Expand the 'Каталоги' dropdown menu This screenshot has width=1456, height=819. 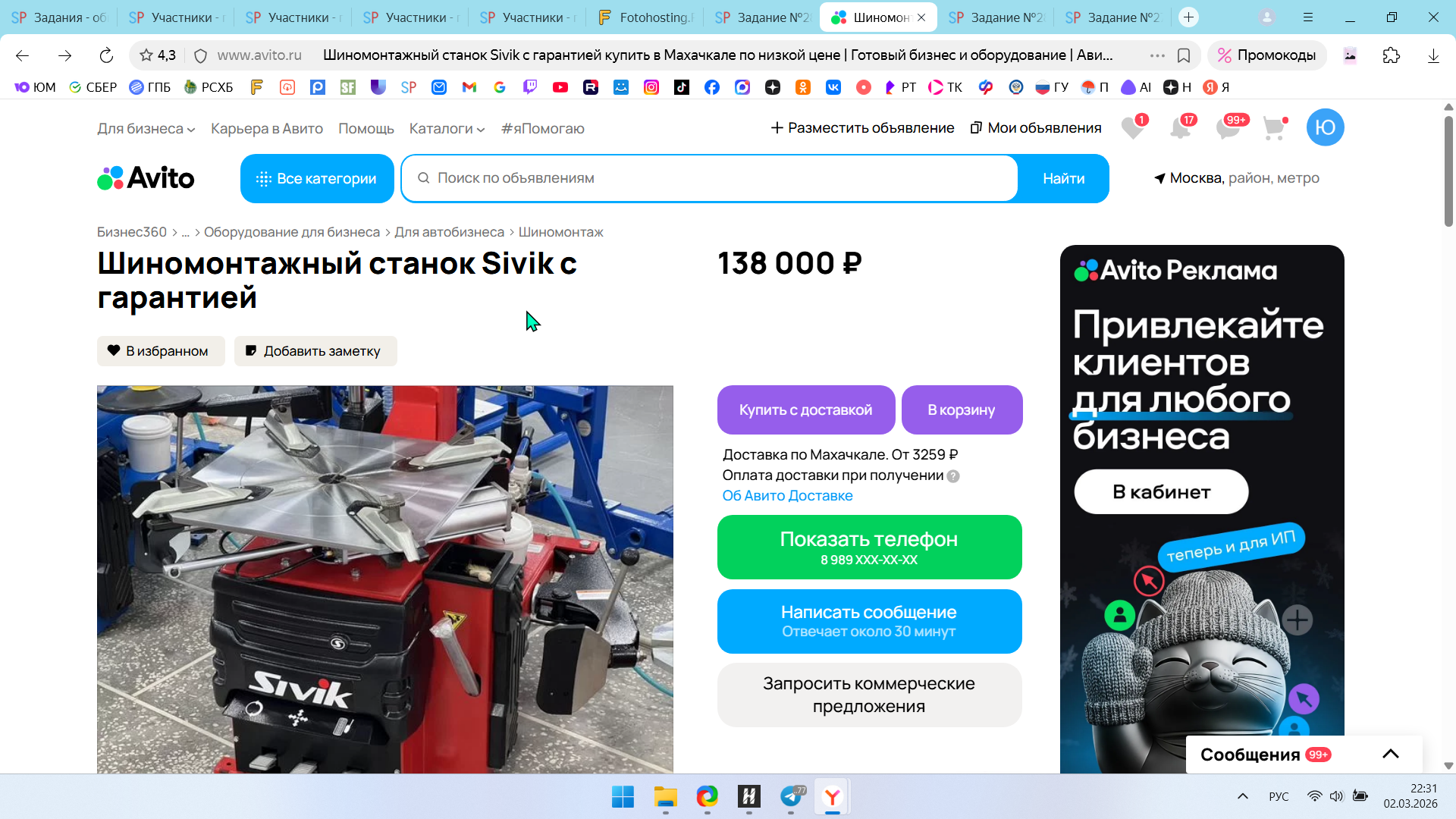pyautogui.click(x=447, y=129)
